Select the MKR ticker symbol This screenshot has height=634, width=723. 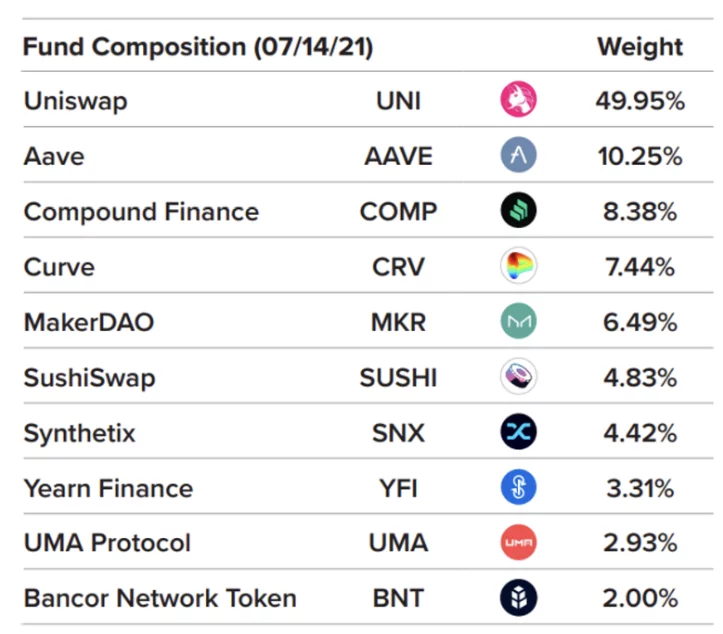click(398, 322)
